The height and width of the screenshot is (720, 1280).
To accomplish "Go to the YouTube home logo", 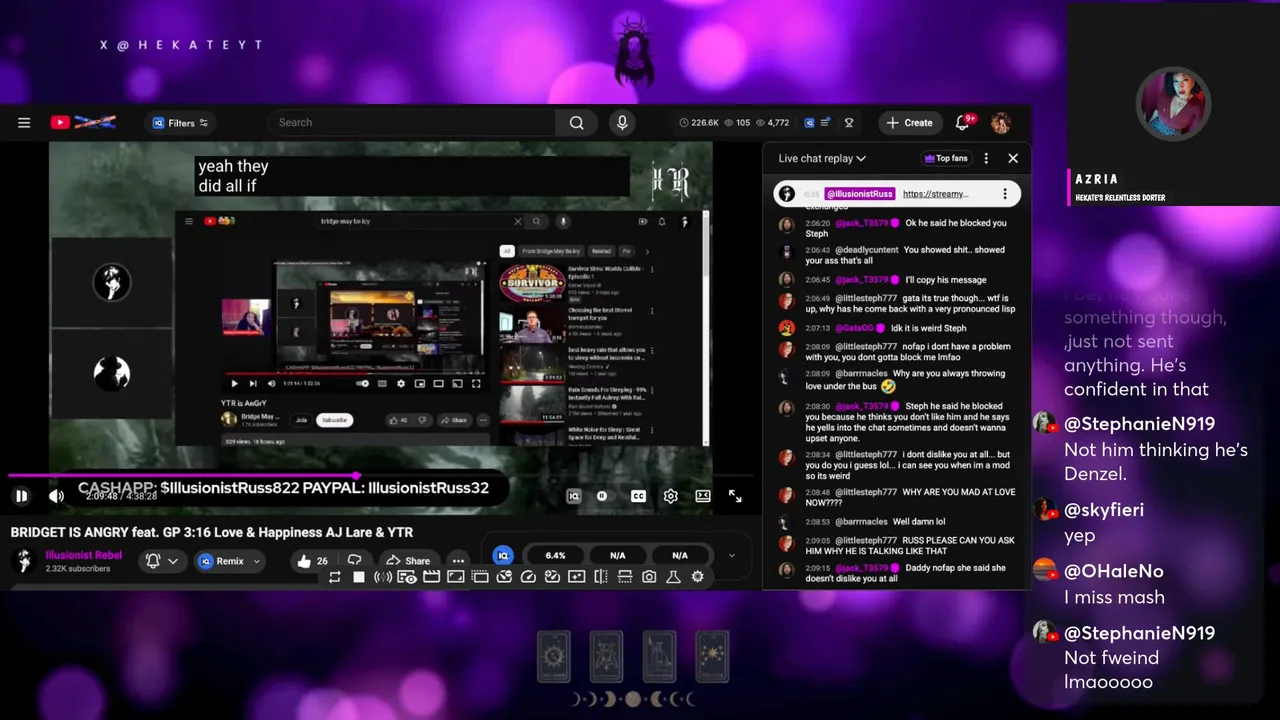I will [84, 122].
